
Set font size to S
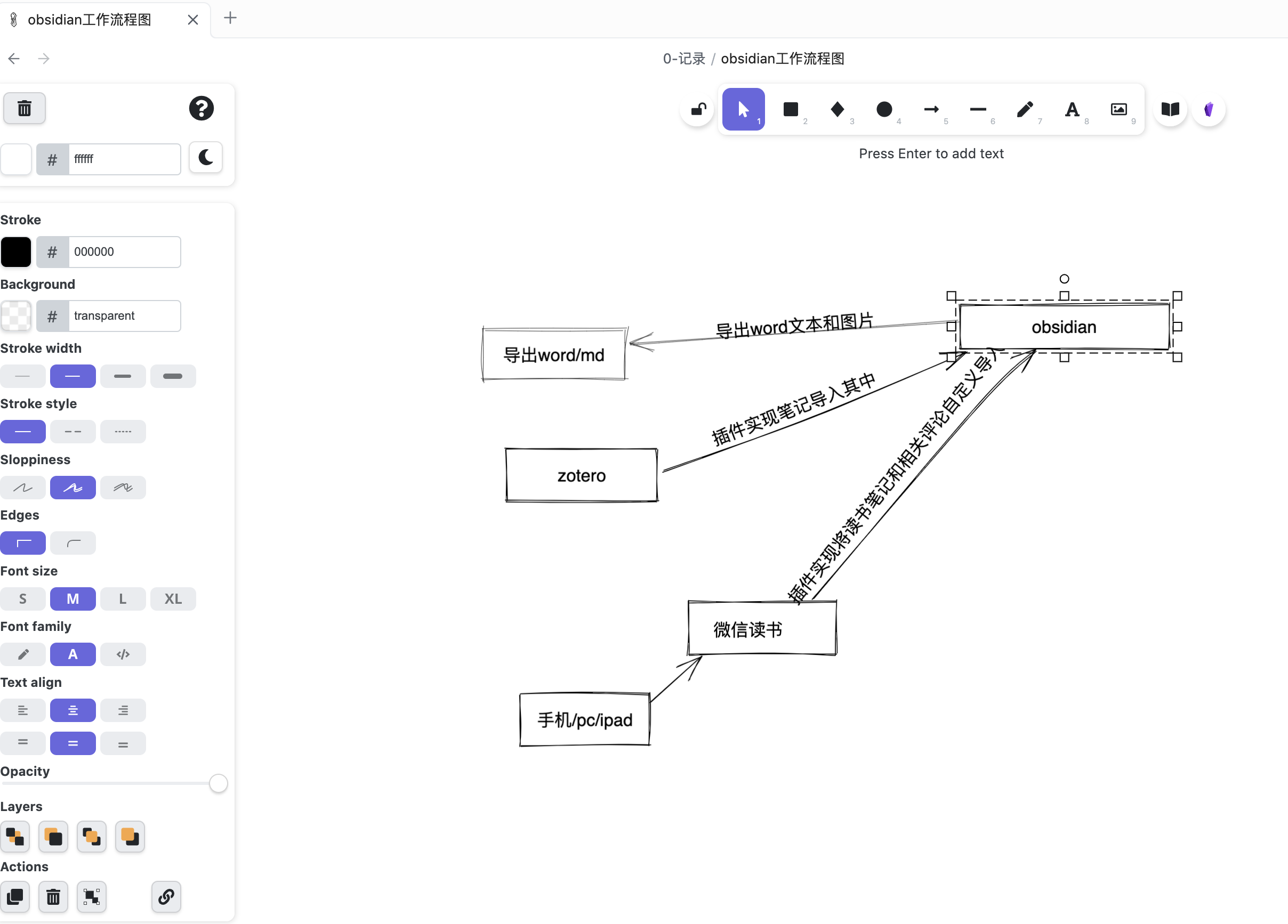[x=23, y=598]
